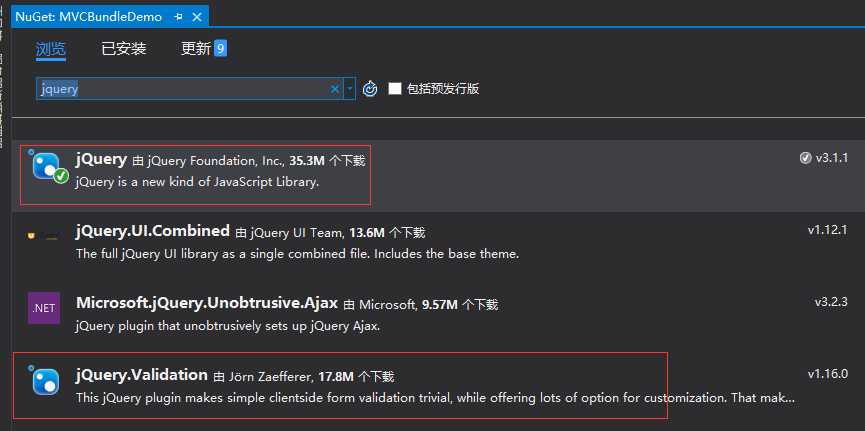Click the 35.3M download count
865x431 pixels.
(x=307, y=161)
